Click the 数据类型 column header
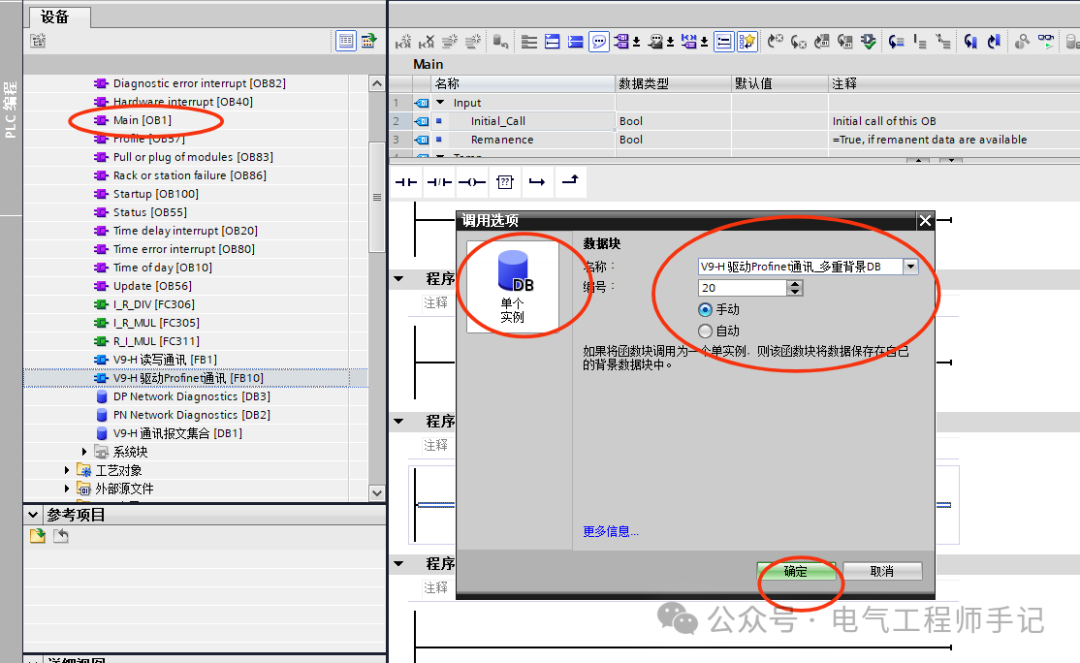This screenshot has height=663, width=1080. click(672, 83)
